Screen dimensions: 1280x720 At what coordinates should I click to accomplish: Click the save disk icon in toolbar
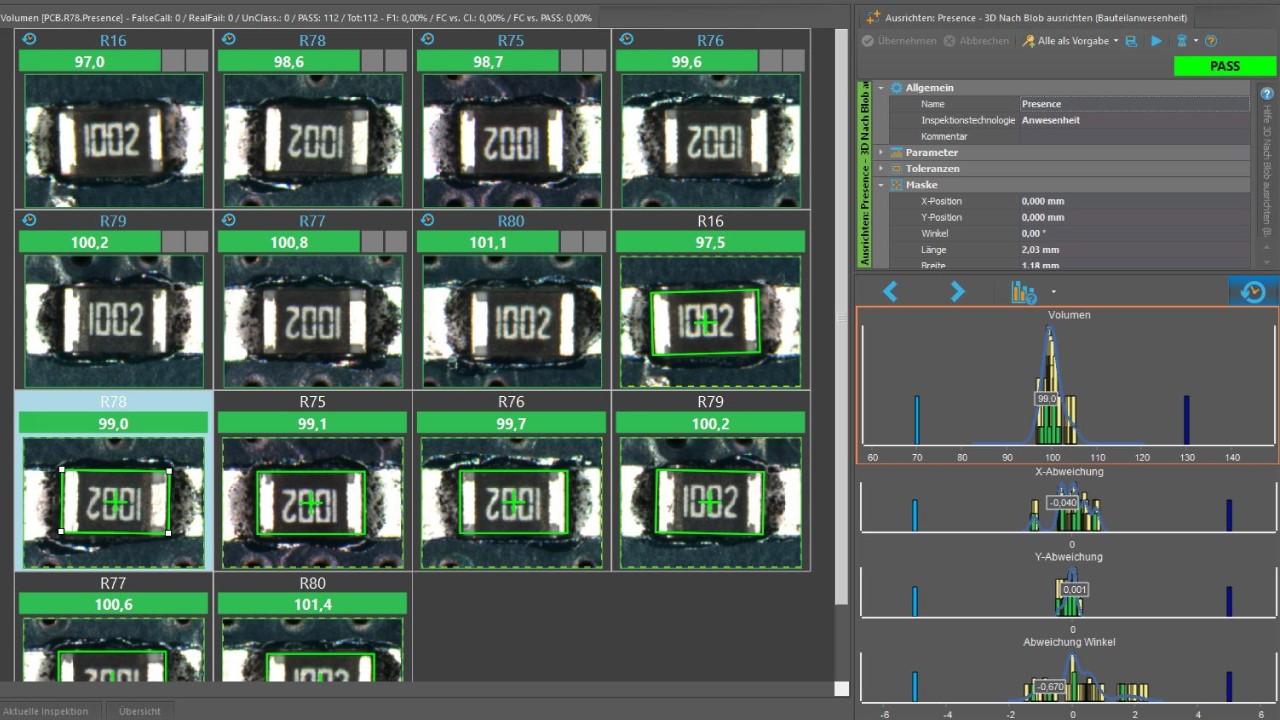pyautogui.click(x=1131, y=41)
